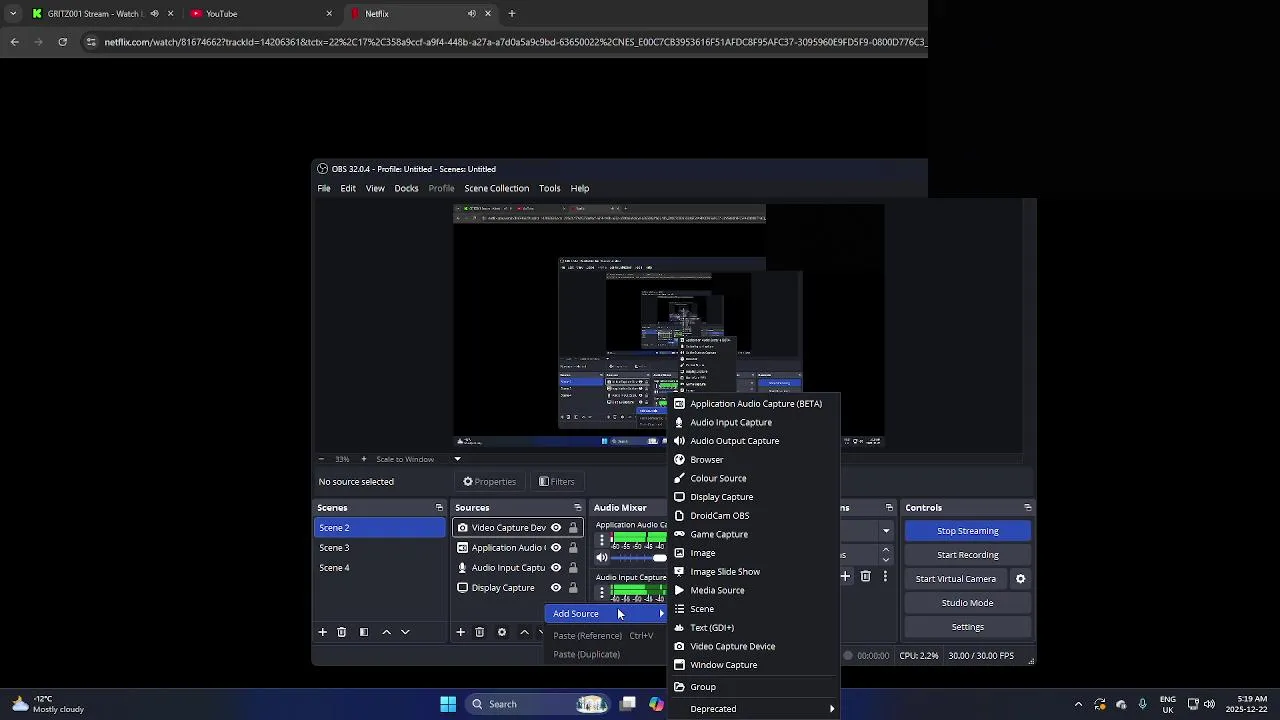Viewport: 1280px width, 720px height.
Task: Move source up with Sources up arrow
Action: [x=524, y=632]
